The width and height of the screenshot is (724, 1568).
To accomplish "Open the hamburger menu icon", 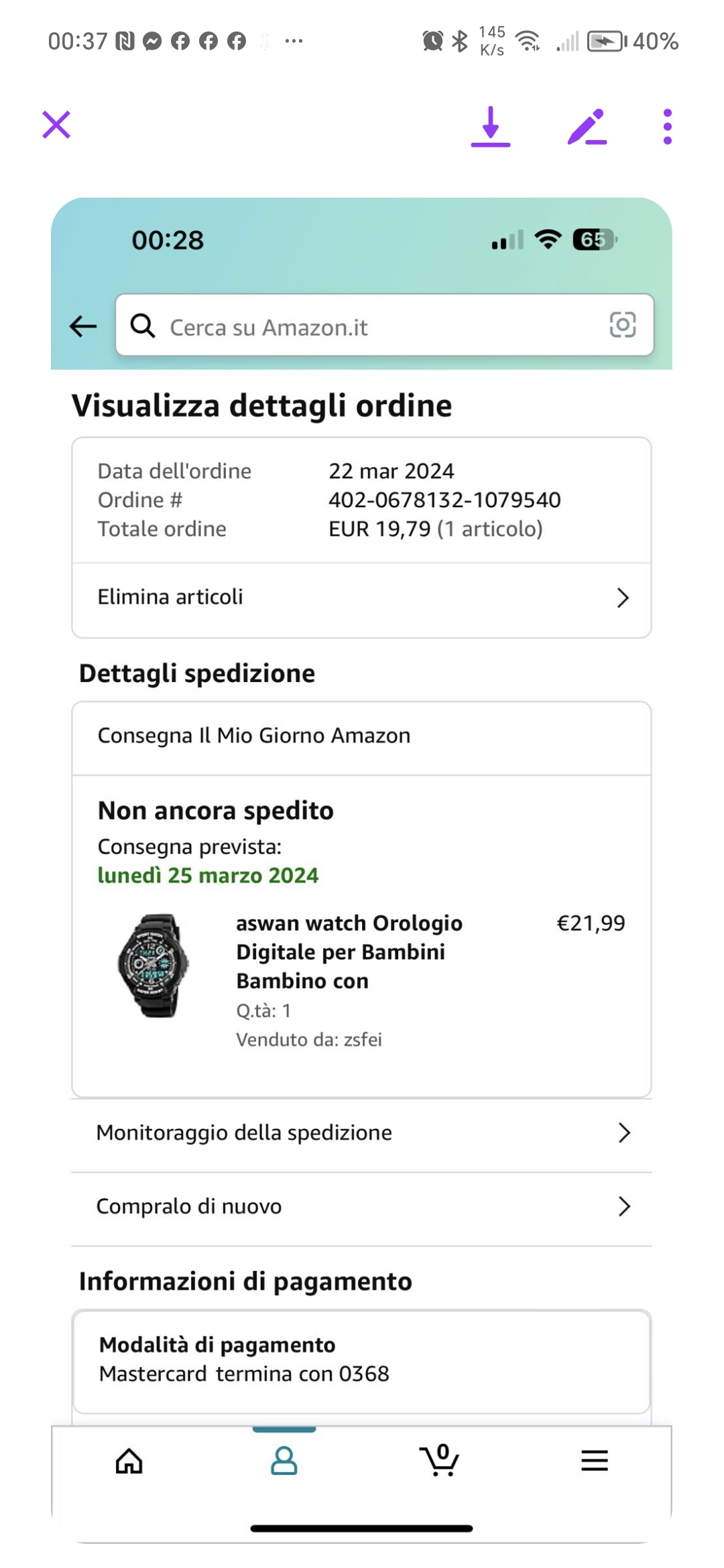I will coord(594,1461).
